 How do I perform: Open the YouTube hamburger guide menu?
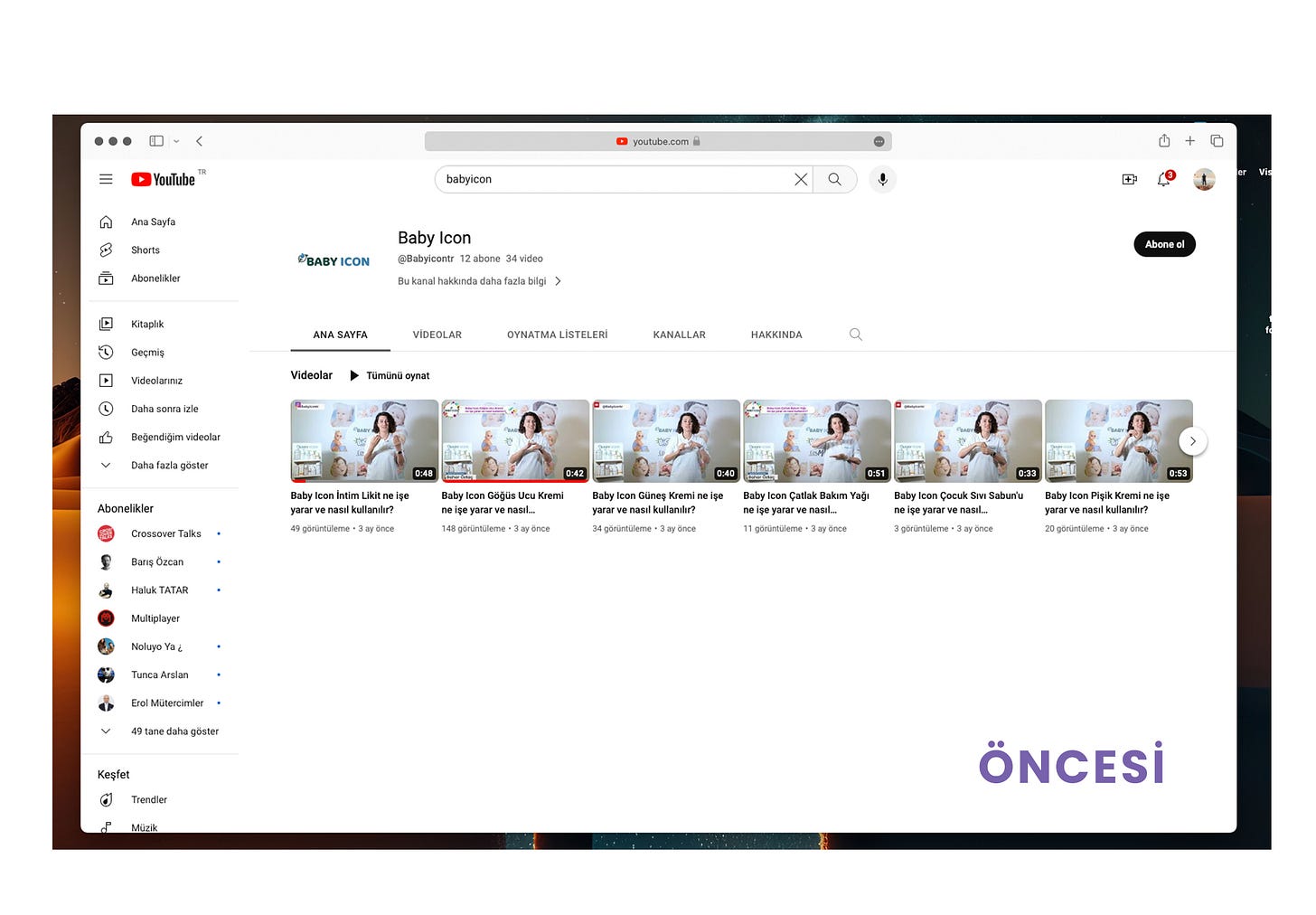(106, 179)
